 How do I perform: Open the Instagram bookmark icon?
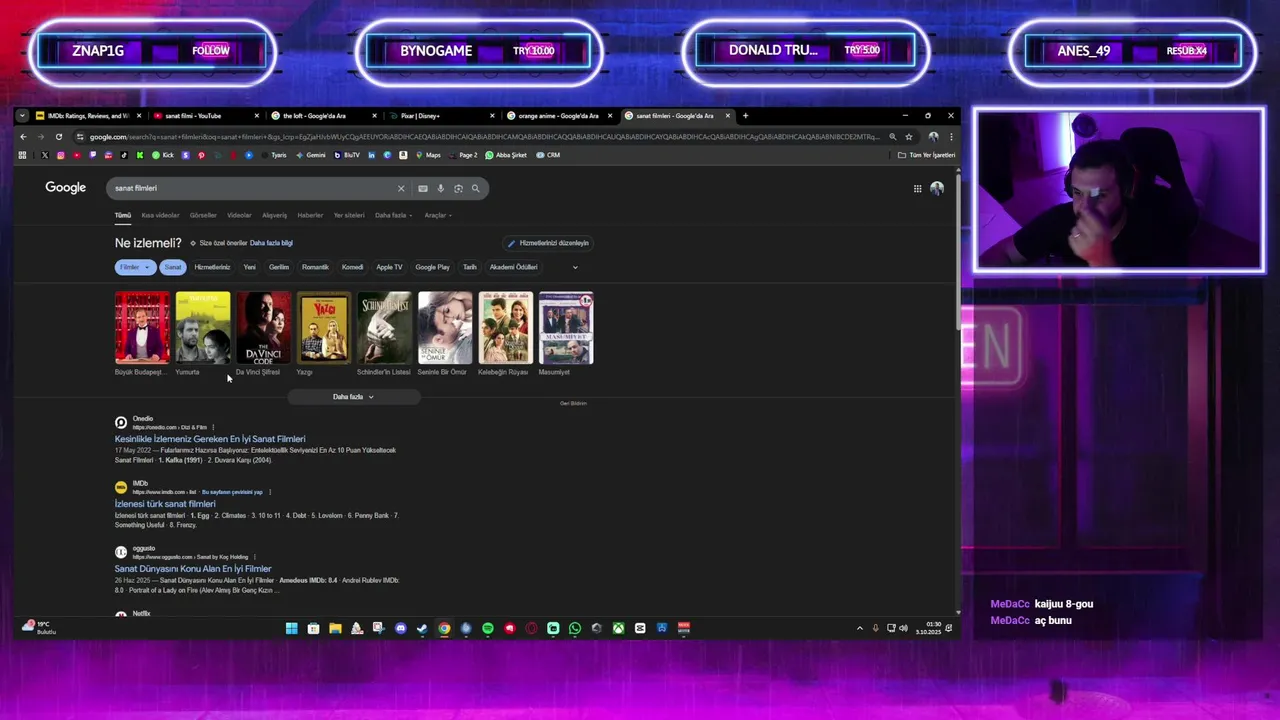click(x=60, y=155)
